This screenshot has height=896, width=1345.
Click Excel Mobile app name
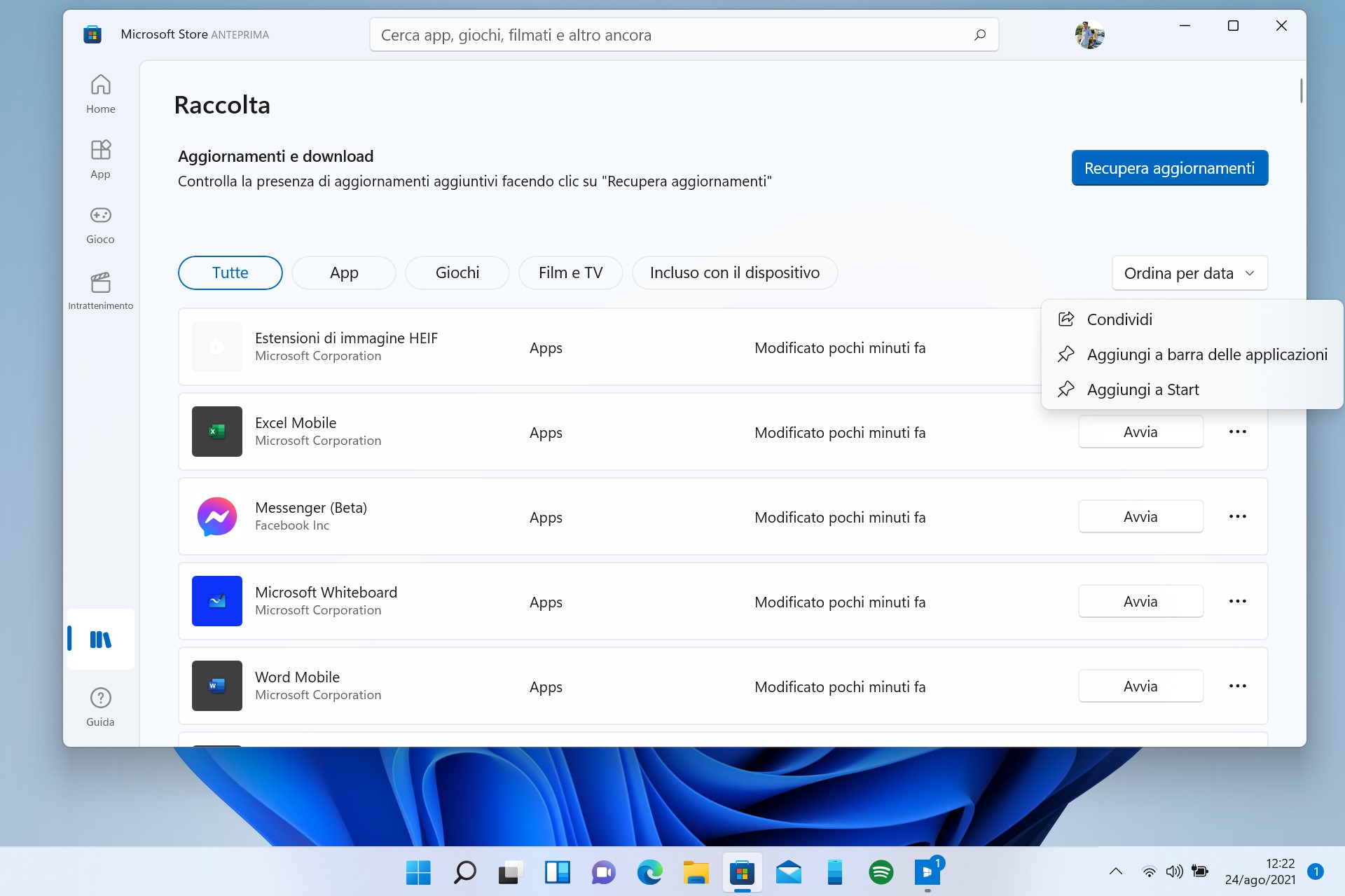click(296, 423)
